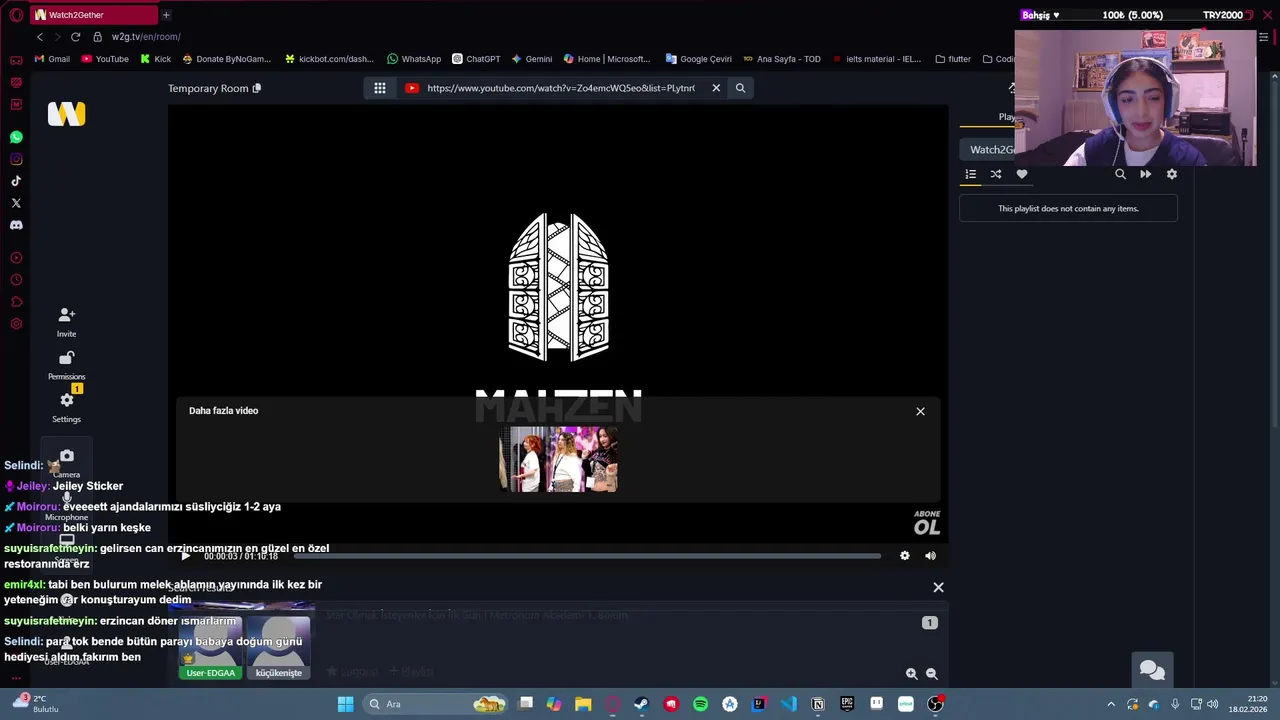Clear the YouTube URL field

[716, 88]
